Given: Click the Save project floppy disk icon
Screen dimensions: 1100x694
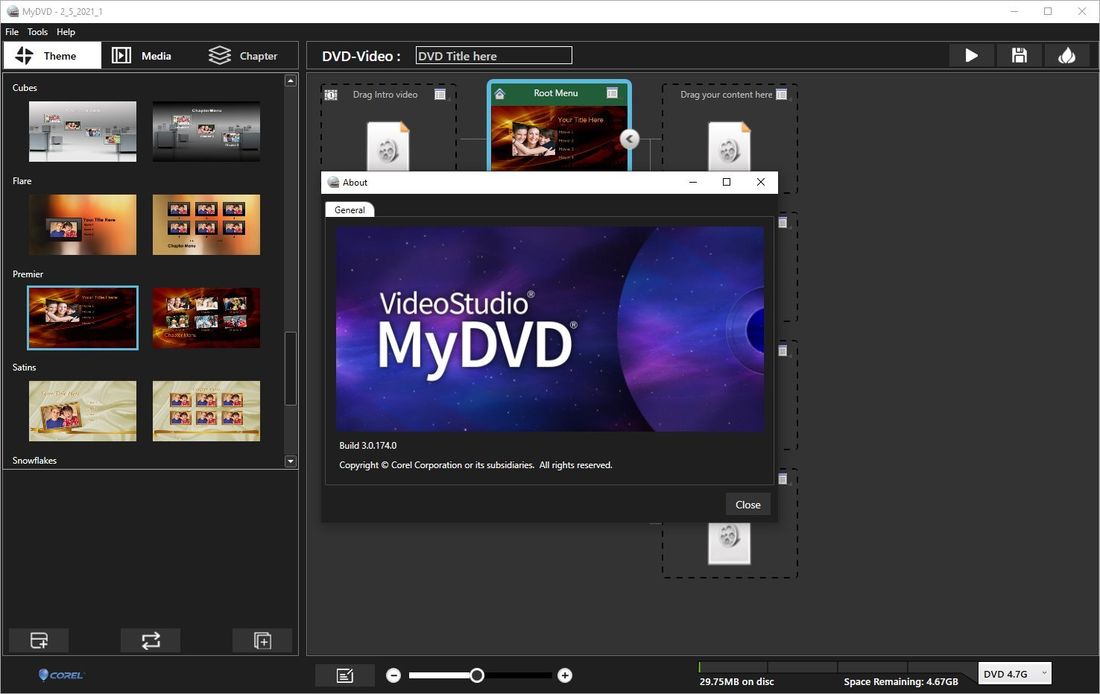Looking at the screenshot, I should tap(1019, 55).
